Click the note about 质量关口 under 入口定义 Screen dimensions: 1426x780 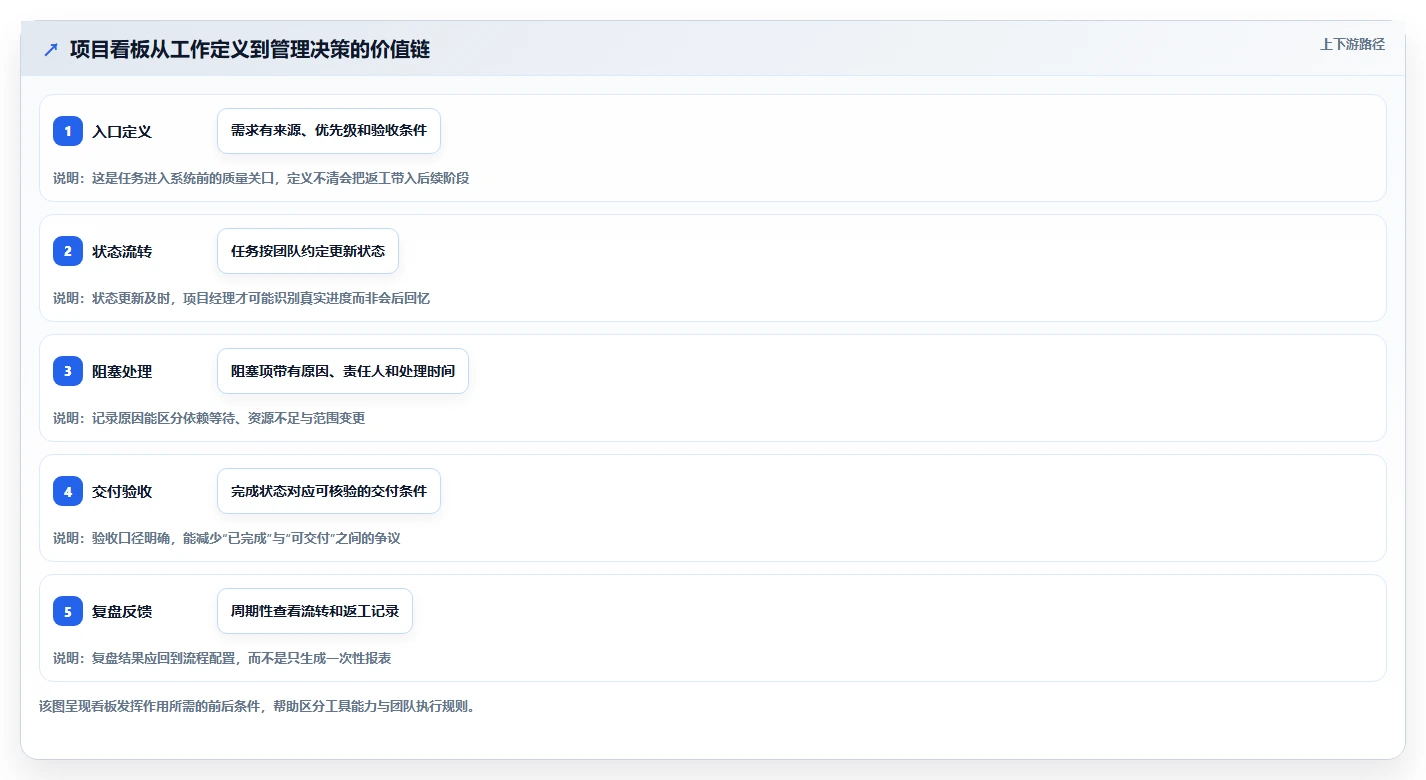point(261,178)
